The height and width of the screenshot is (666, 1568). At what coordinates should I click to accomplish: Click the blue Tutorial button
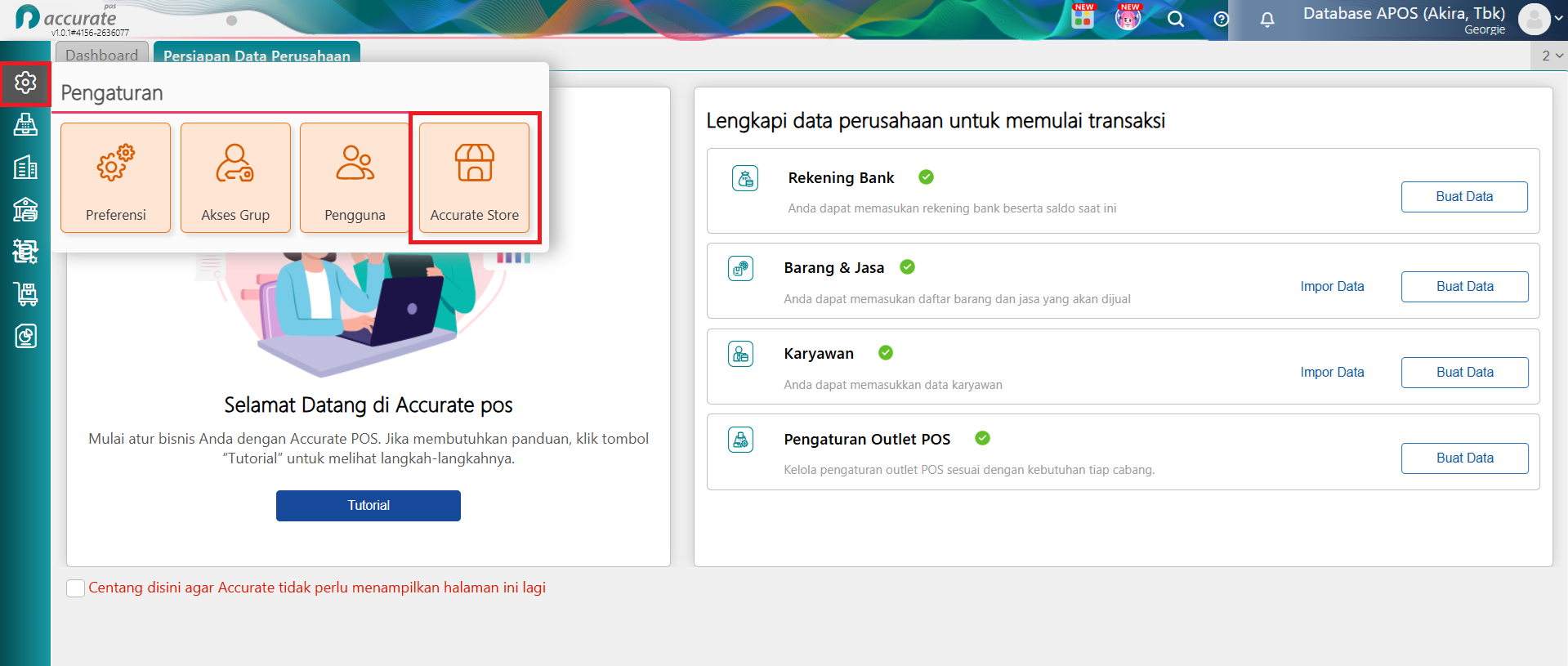pos(369,506)
